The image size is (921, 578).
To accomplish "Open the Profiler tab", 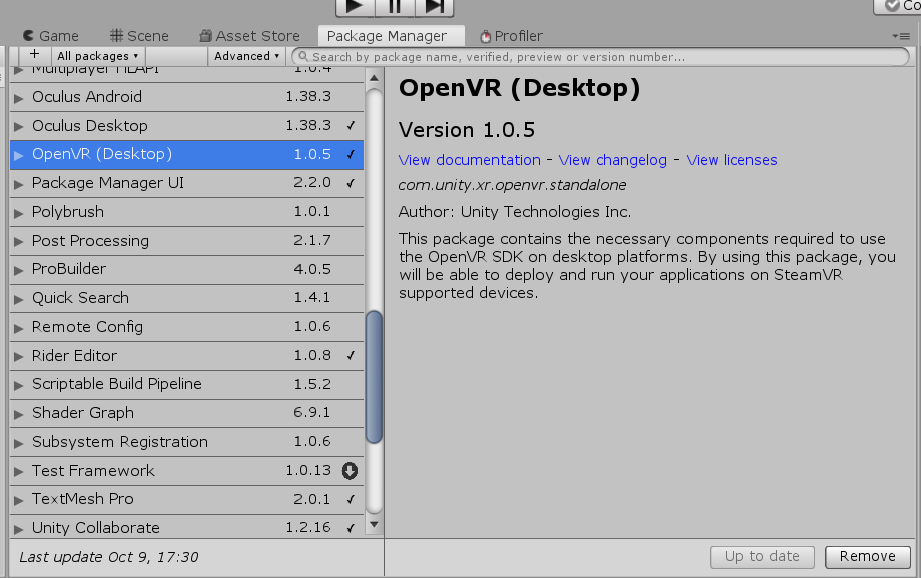I will (x=511, y=36).
